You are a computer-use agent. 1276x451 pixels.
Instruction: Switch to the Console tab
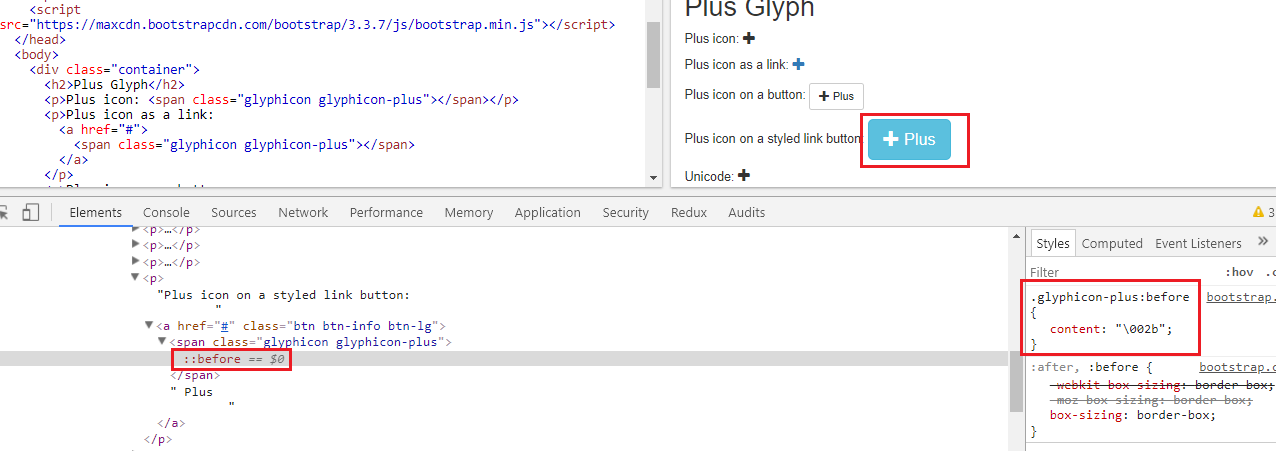166,212
